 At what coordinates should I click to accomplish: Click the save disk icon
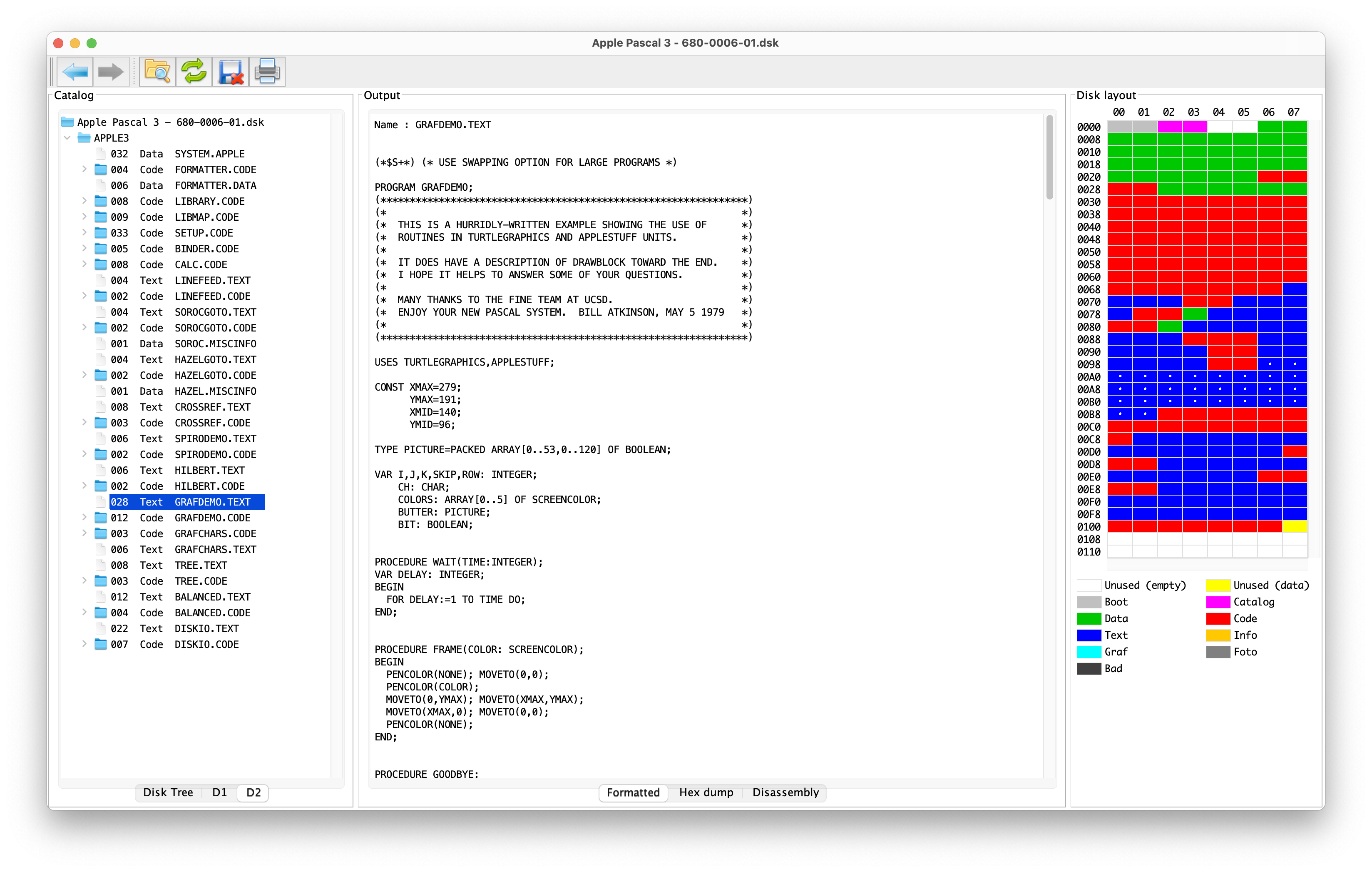click(230, 72)
